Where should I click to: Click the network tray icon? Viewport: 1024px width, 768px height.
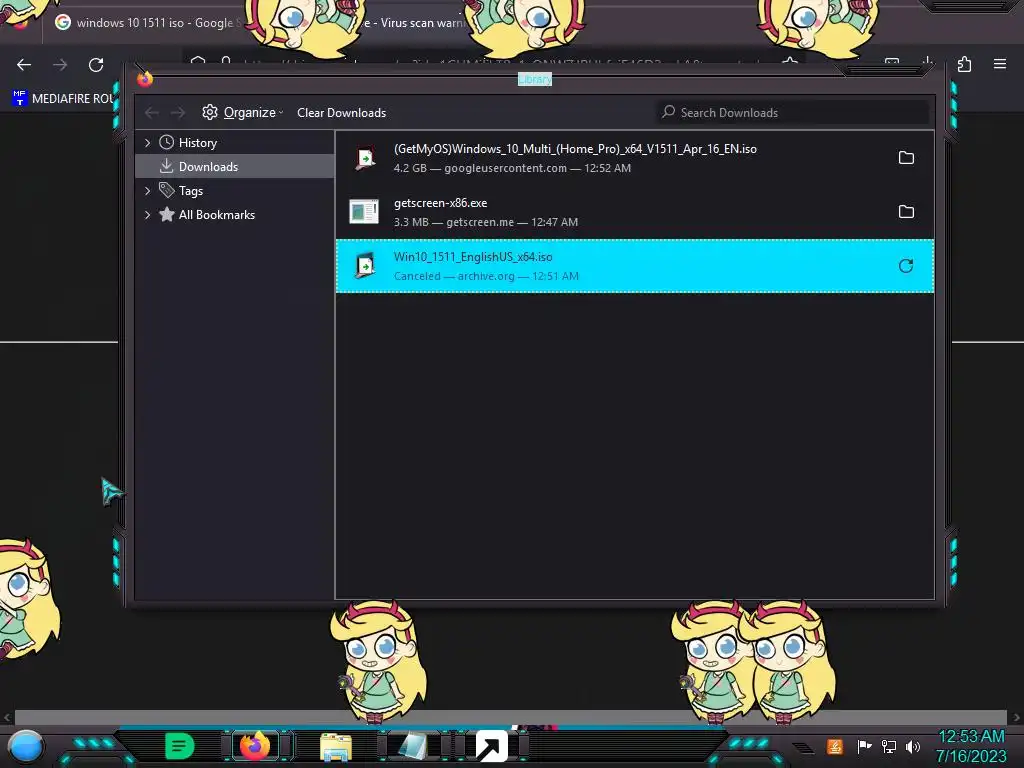coord(888,746)
